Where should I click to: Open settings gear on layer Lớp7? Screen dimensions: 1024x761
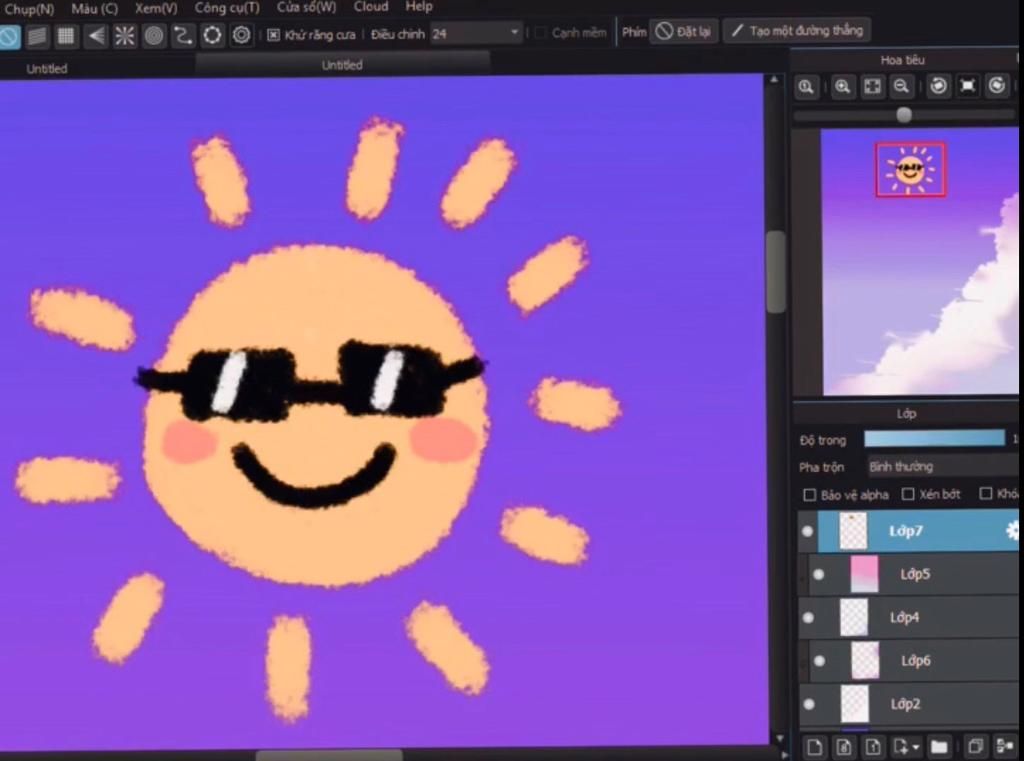click(x=1012, y=530)
